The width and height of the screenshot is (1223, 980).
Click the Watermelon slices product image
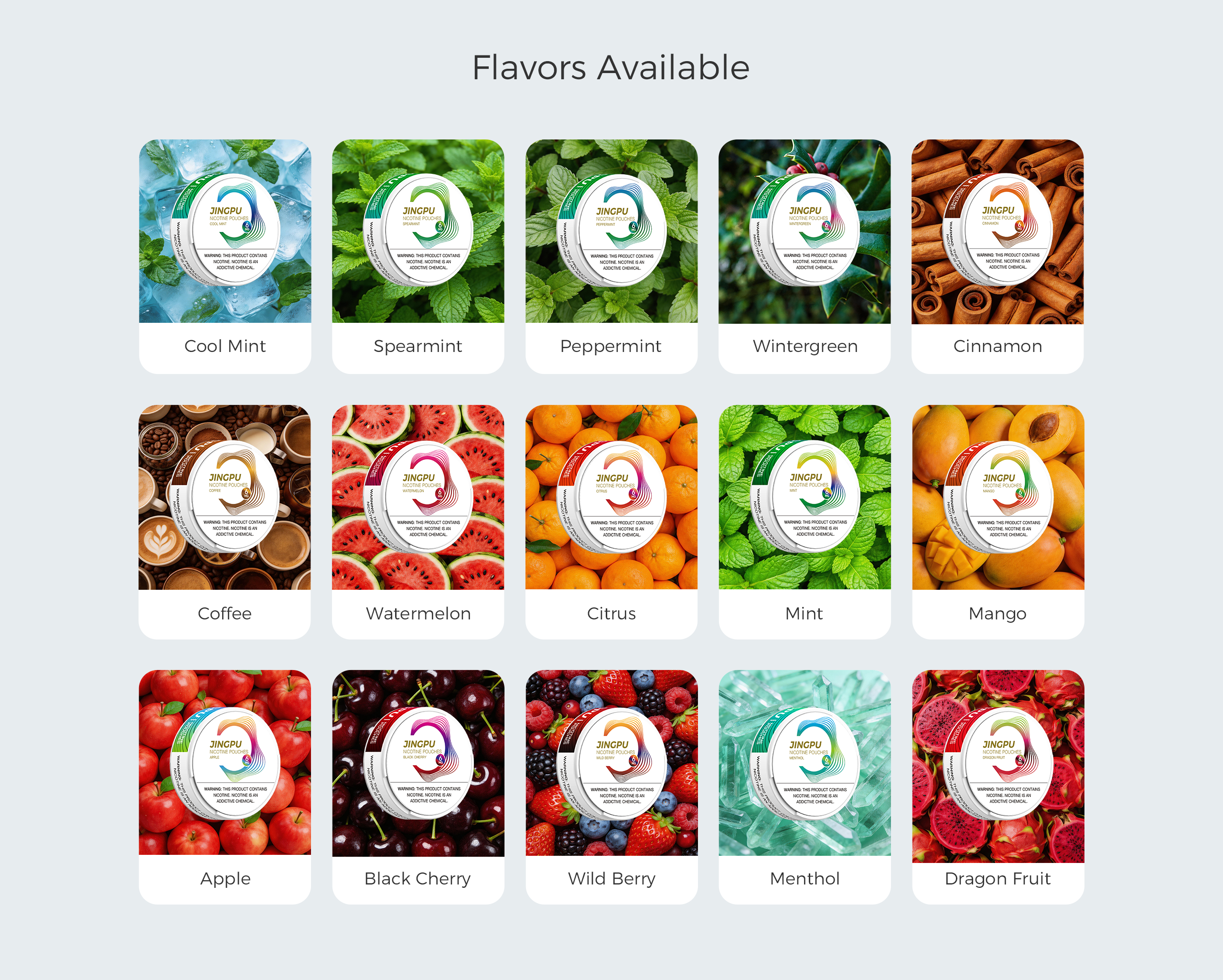point(418,497)
